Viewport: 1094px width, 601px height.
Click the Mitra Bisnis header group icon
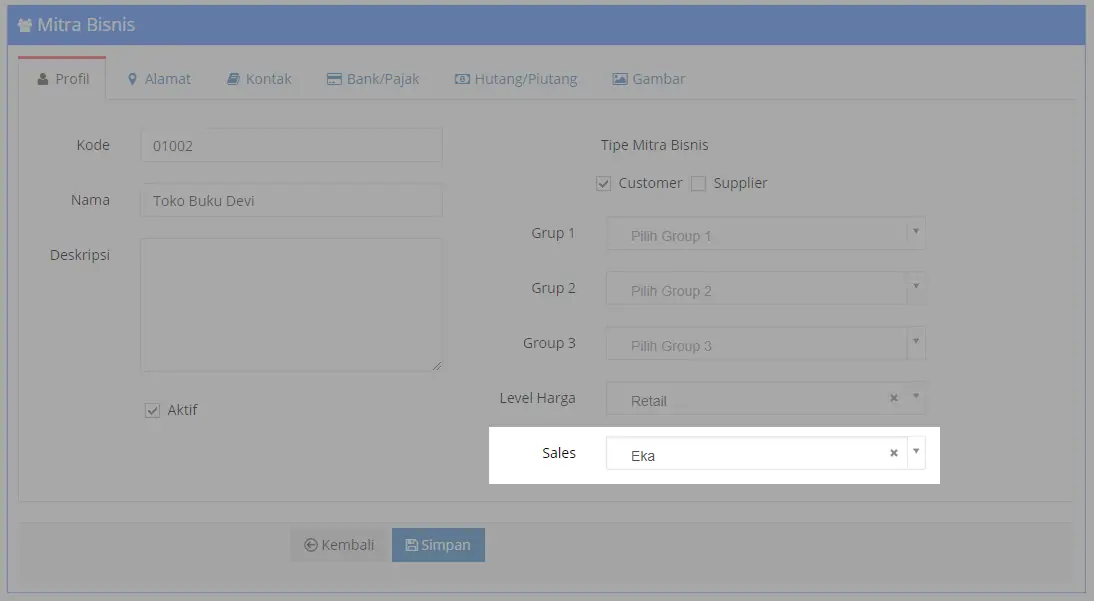click(x=25, y=25)
